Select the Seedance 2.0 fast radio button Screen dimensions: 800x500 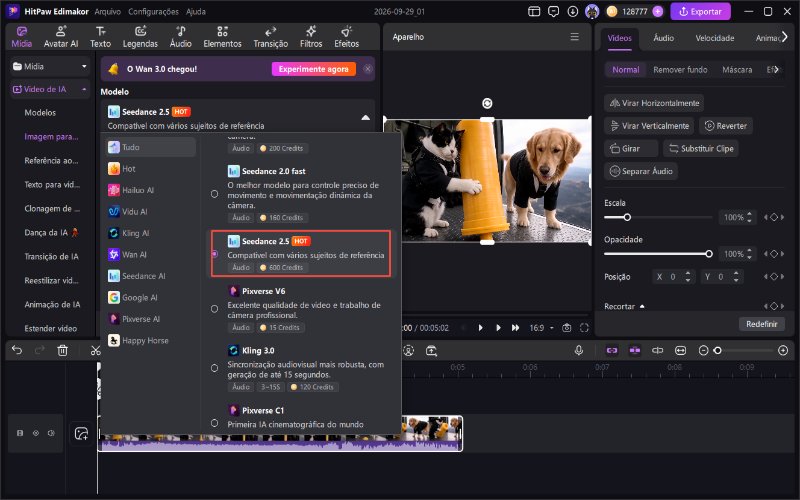(214, 194)
